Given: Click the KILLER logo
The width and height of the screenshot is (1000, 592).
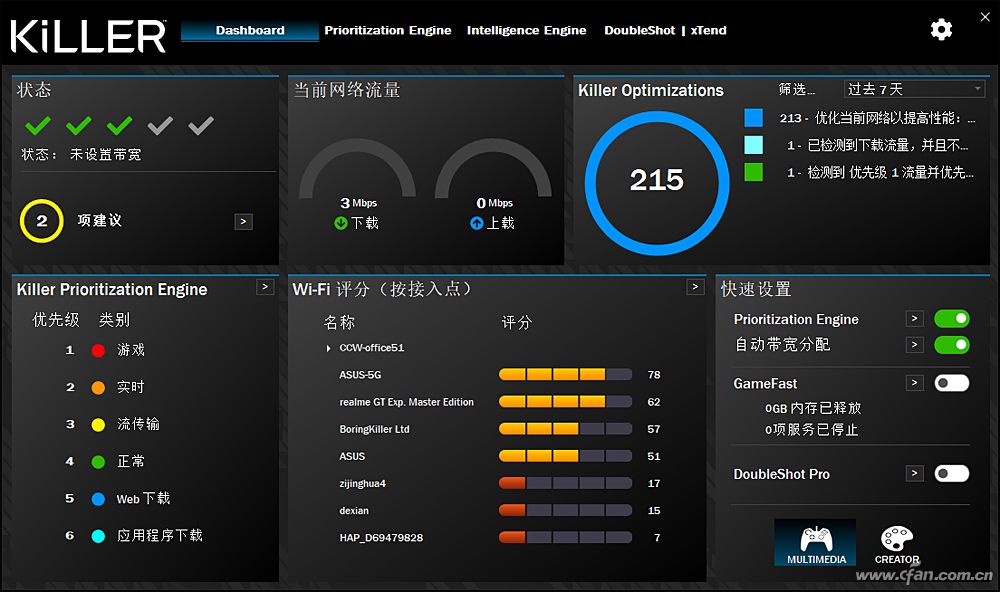Looking at the screenshot, I should tap(88, 36).
